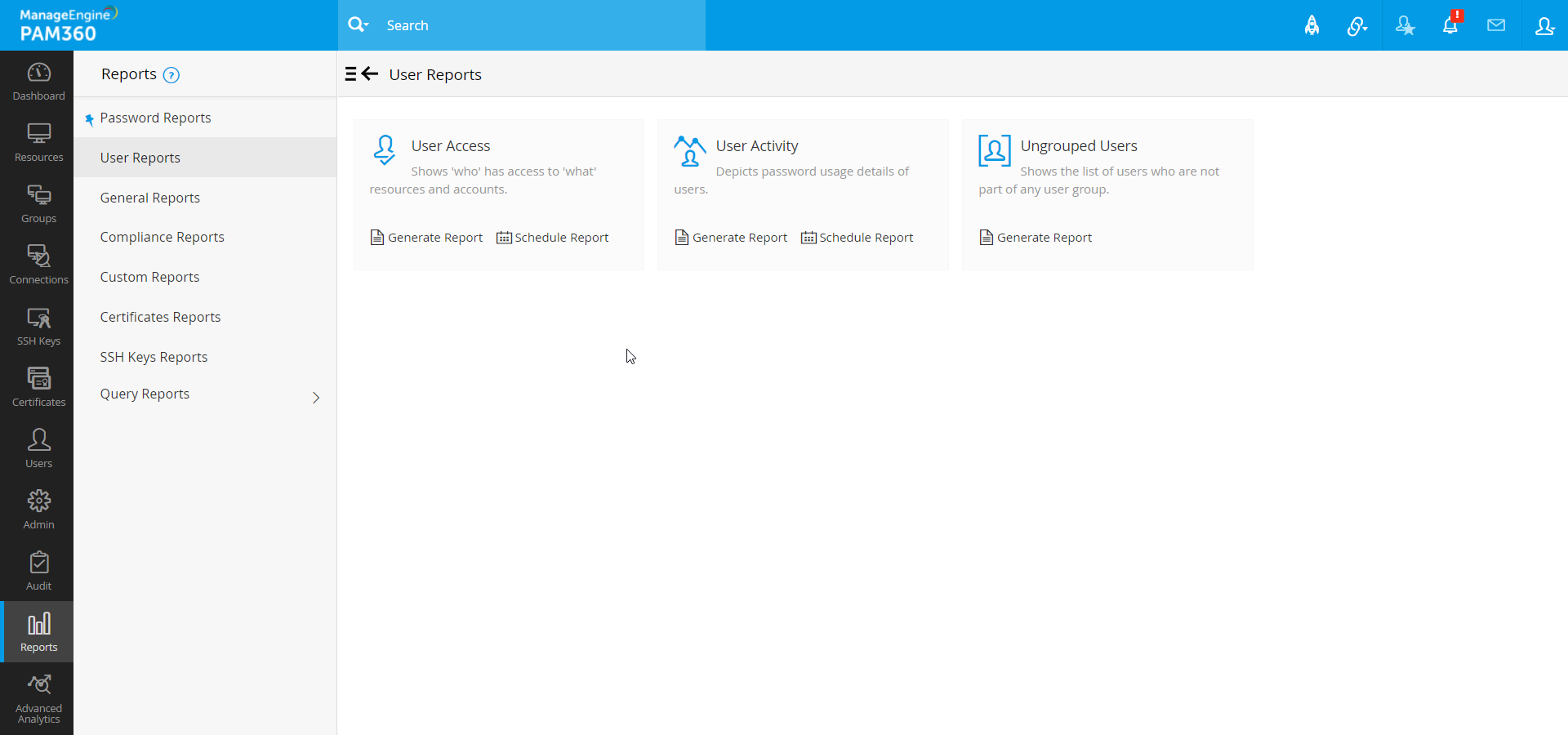Open the SSH Keys section
Image resolution: width=1568 pixels, height=735 pixels.
38,325
